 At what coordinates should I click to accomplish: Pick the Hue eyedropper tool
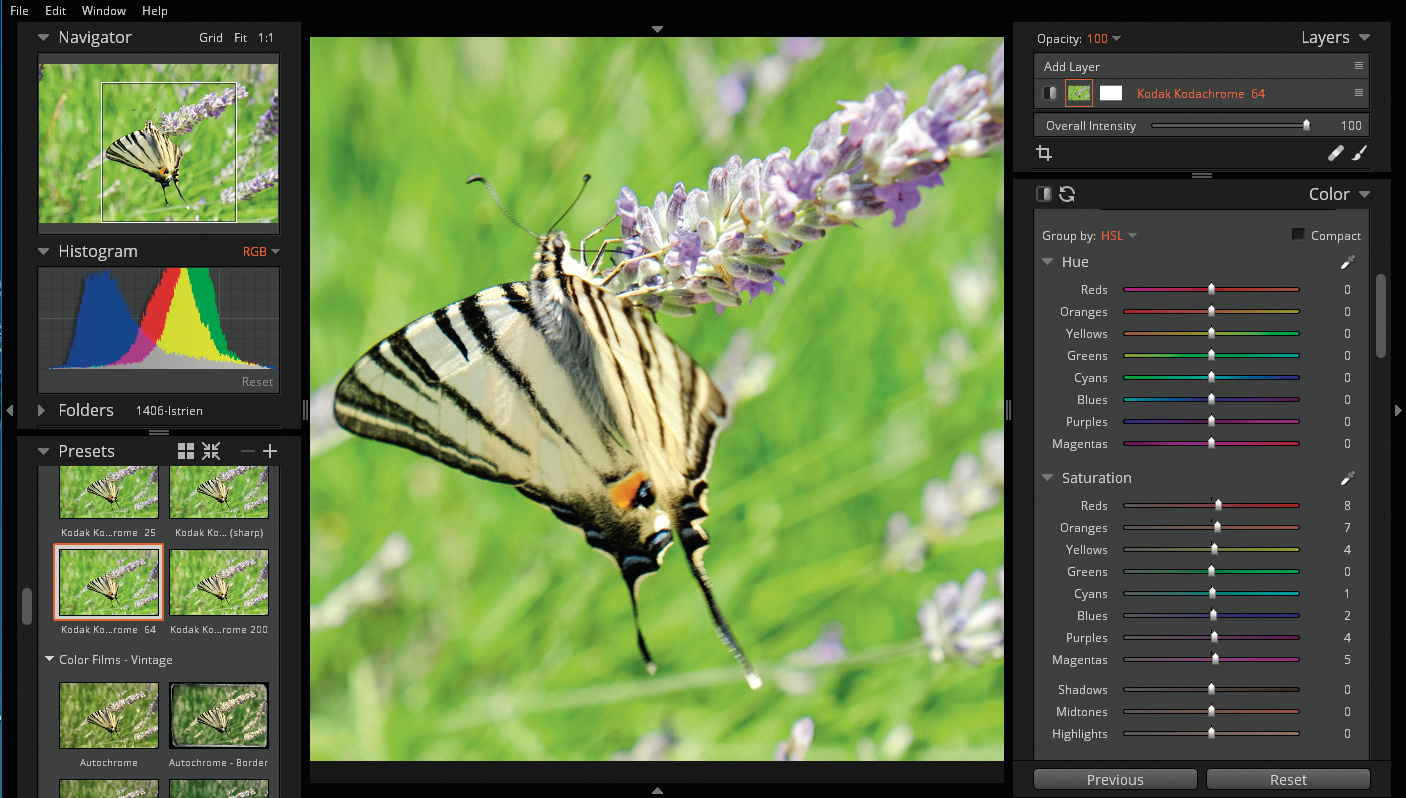point(1347,262)
